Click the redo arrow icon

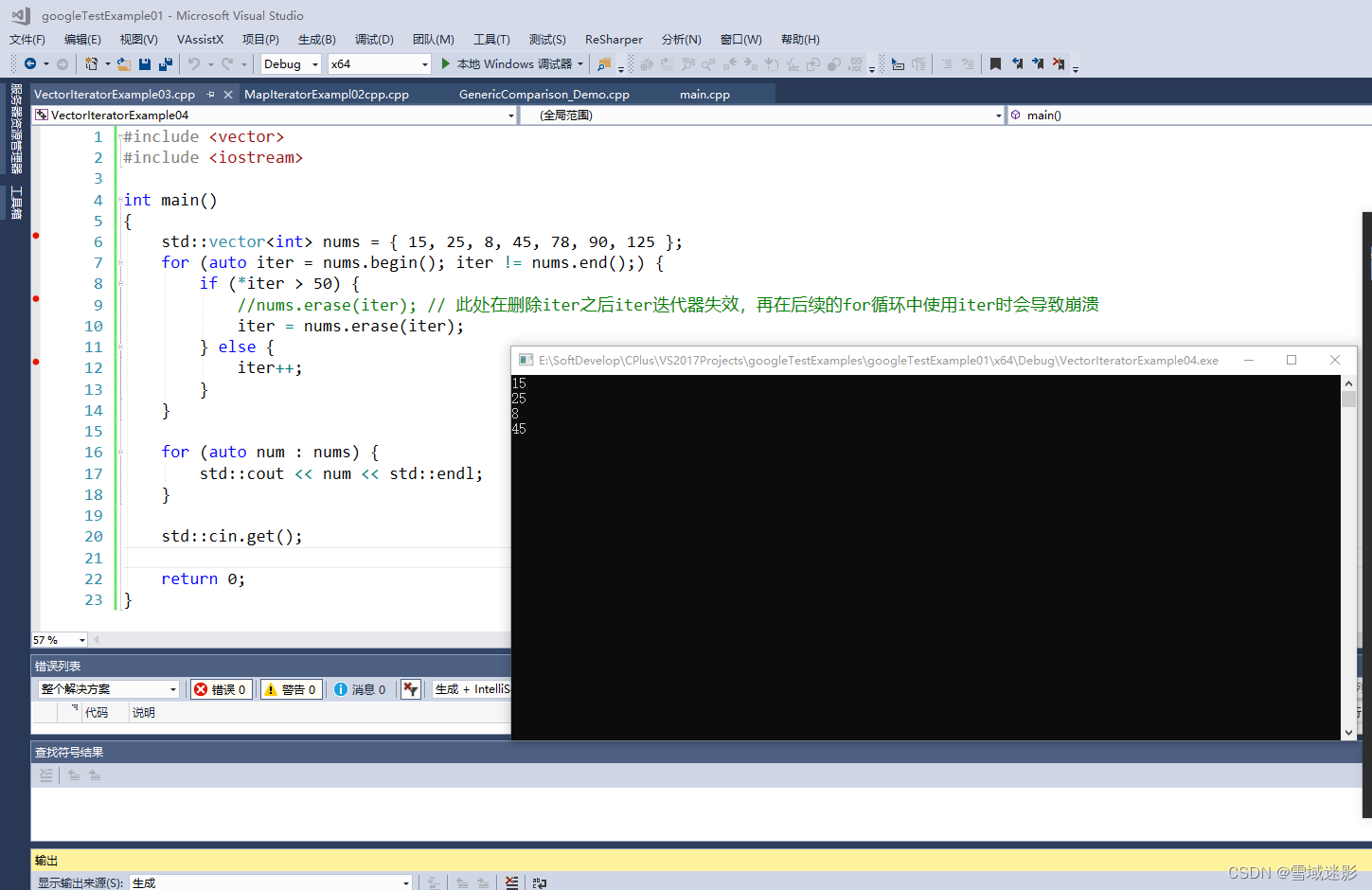coord(227,63)
